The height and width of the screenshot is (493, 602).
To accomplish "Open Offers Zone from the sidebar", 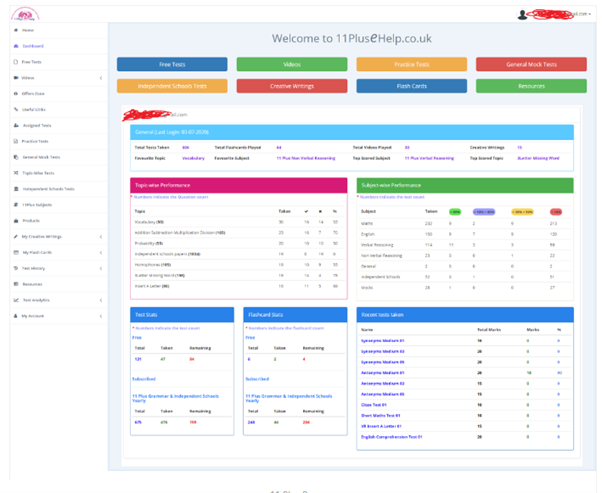I will [33, 94].
